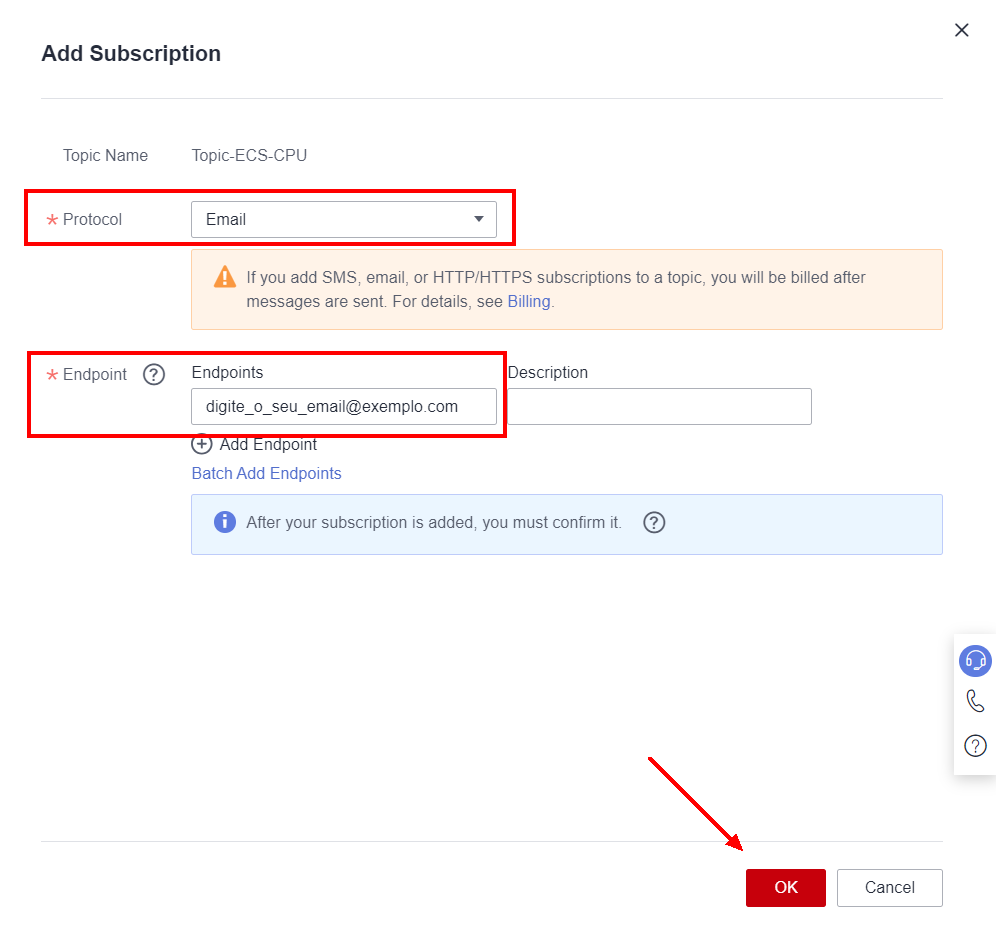Click into the Description text field
The height and width of the screenshot is (932, 996).
tap(660, 407)
